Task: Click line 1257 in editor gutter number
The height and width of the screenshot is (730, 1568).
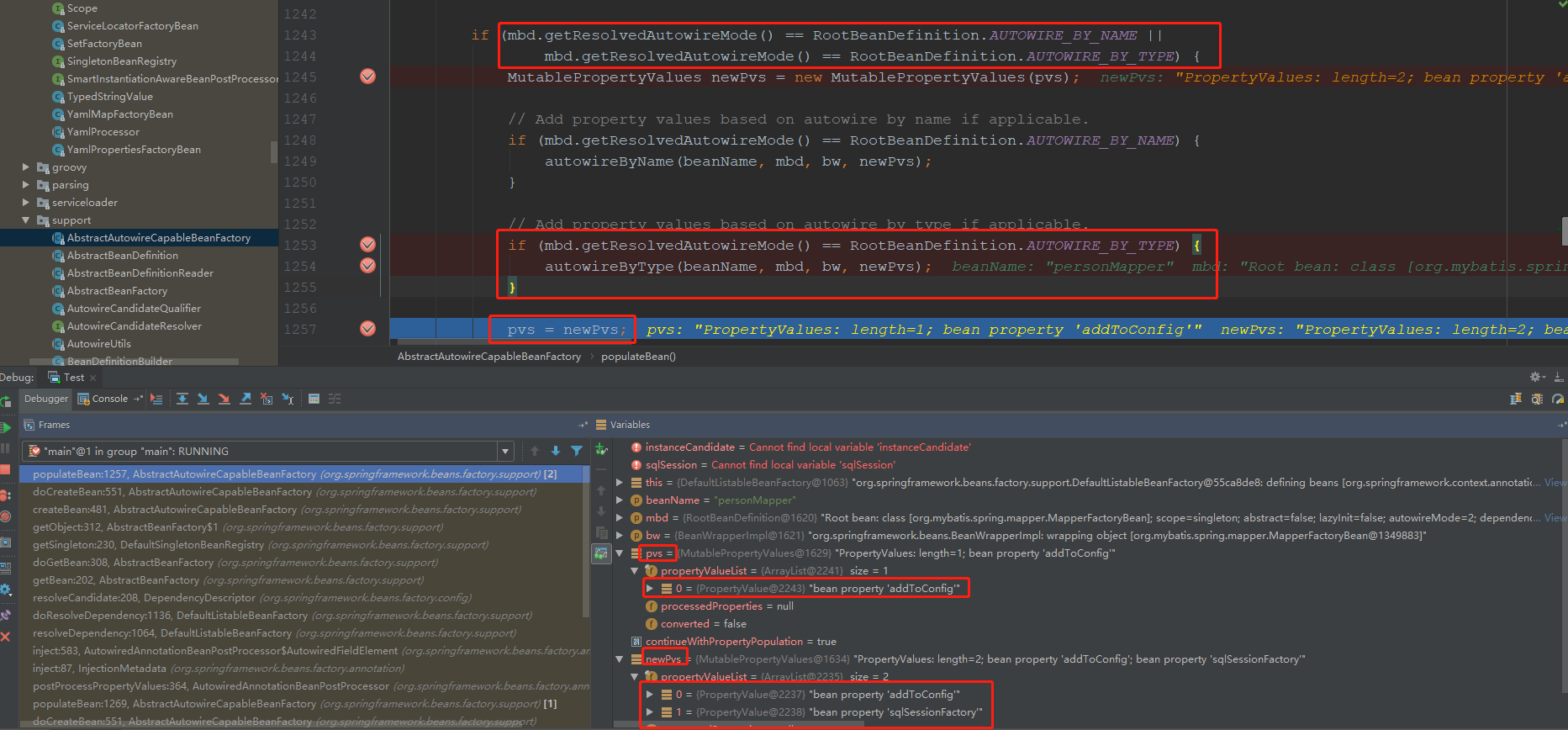Action: pyautogui.click(x=300, y=330)
